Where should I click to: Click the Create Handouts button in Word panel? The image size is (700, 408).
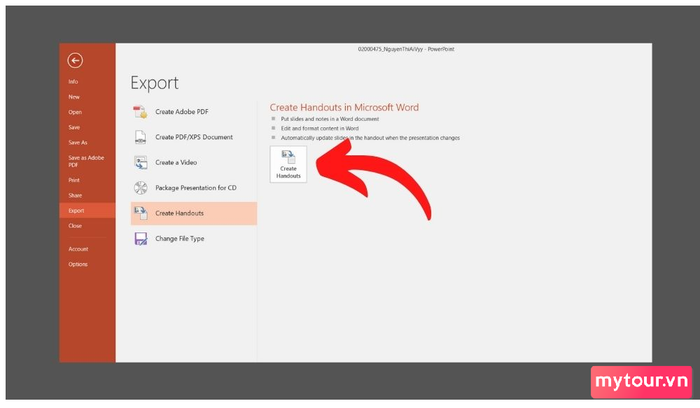288,164
